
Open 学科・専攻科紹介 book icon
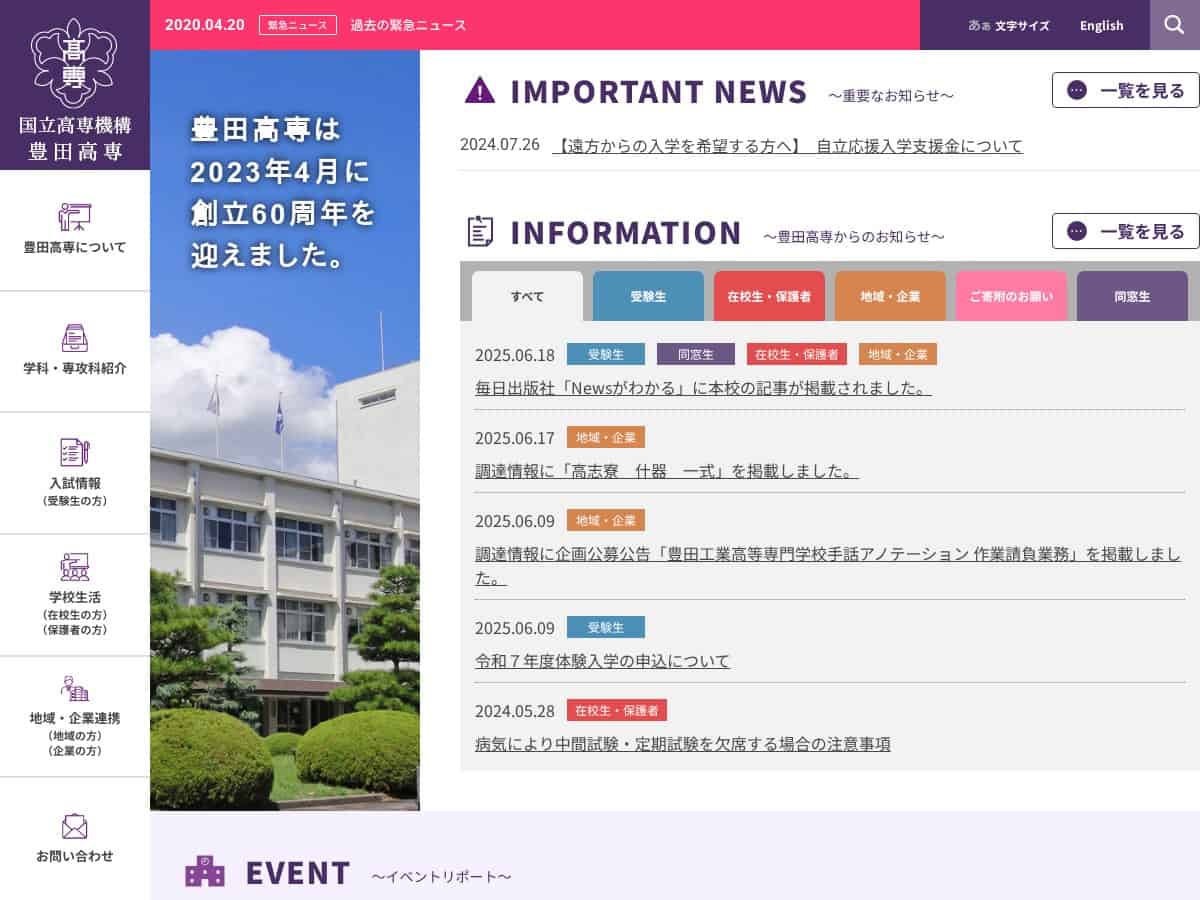(x=75, y=338)
